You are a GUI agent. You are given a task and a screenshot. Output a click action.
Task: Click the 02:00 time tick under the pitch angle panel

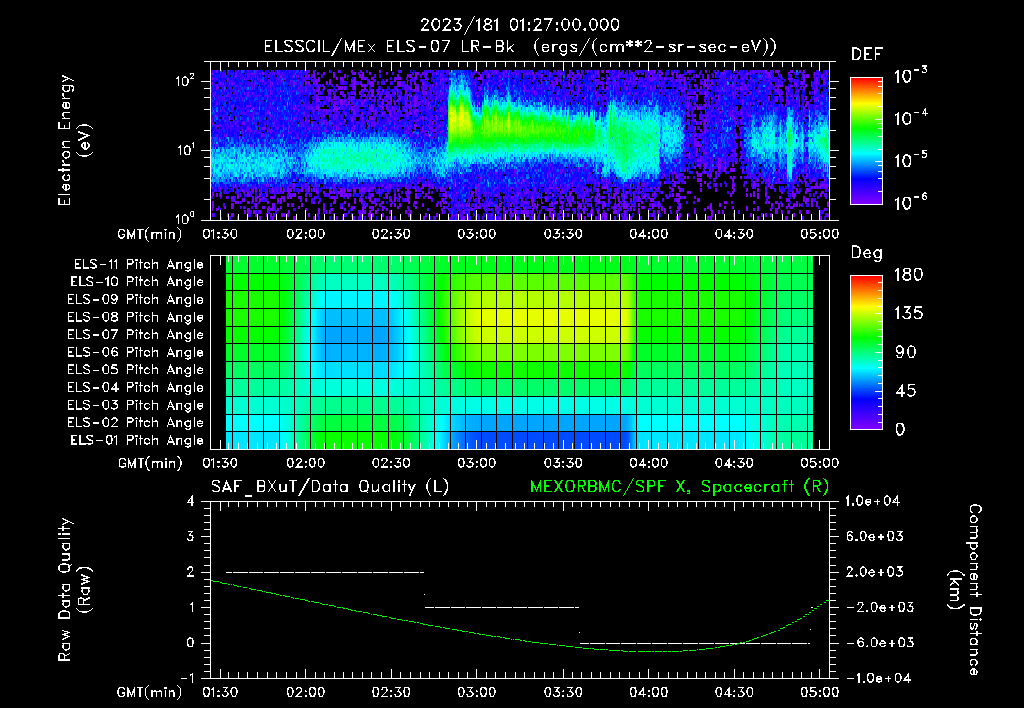click(305, 463)
